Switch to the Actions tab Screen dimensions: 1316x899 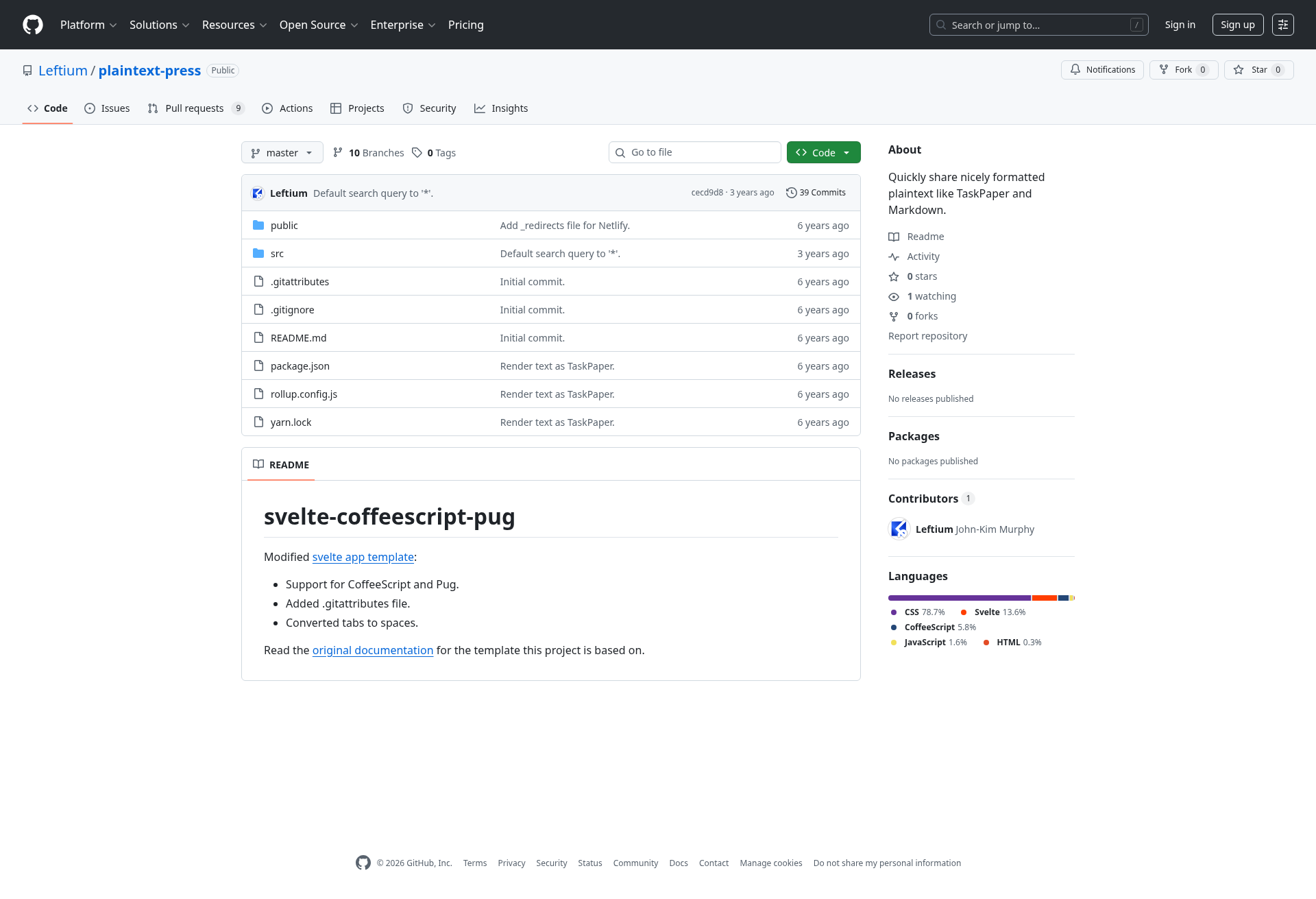point(287,108)
